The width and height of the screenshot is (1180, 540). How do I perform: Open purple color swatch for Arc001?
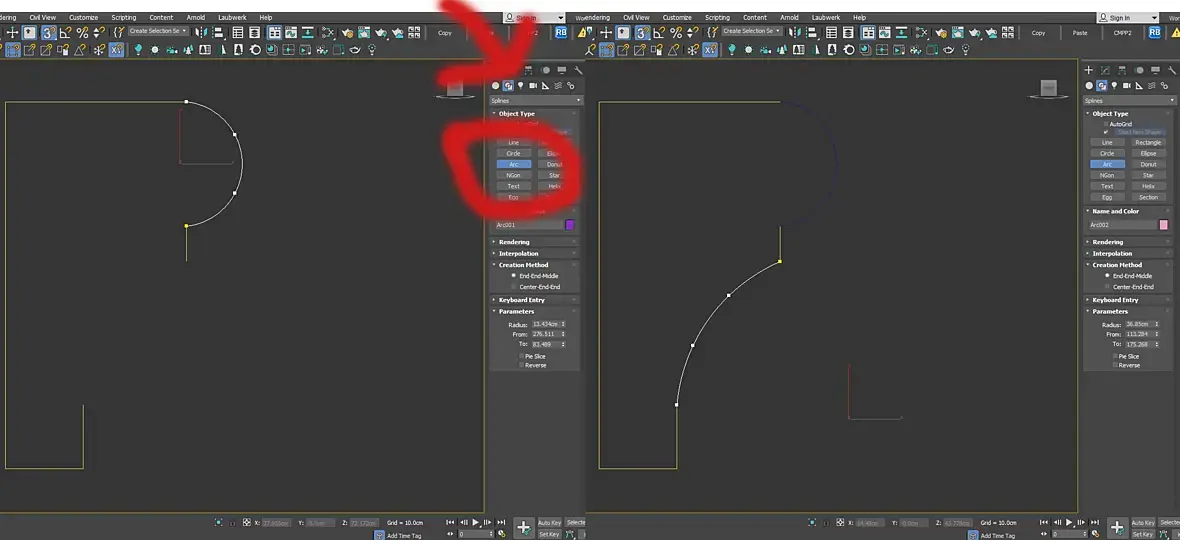570,225
